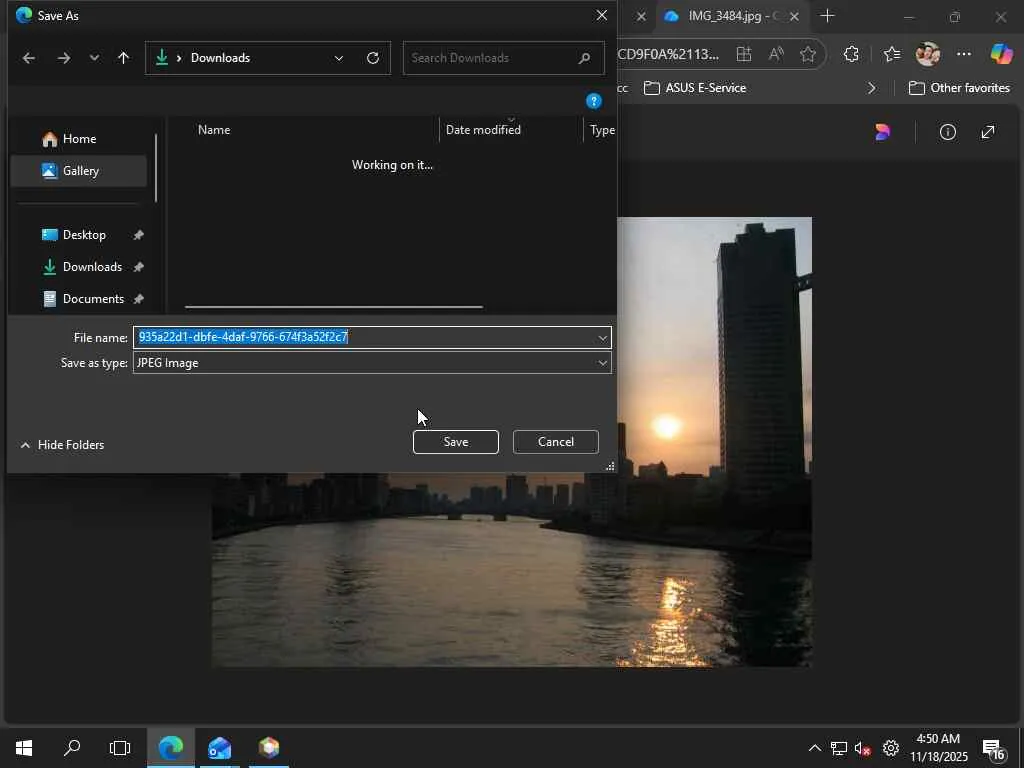
Task: Click the Save button
Action: click(x=455, y=442)
